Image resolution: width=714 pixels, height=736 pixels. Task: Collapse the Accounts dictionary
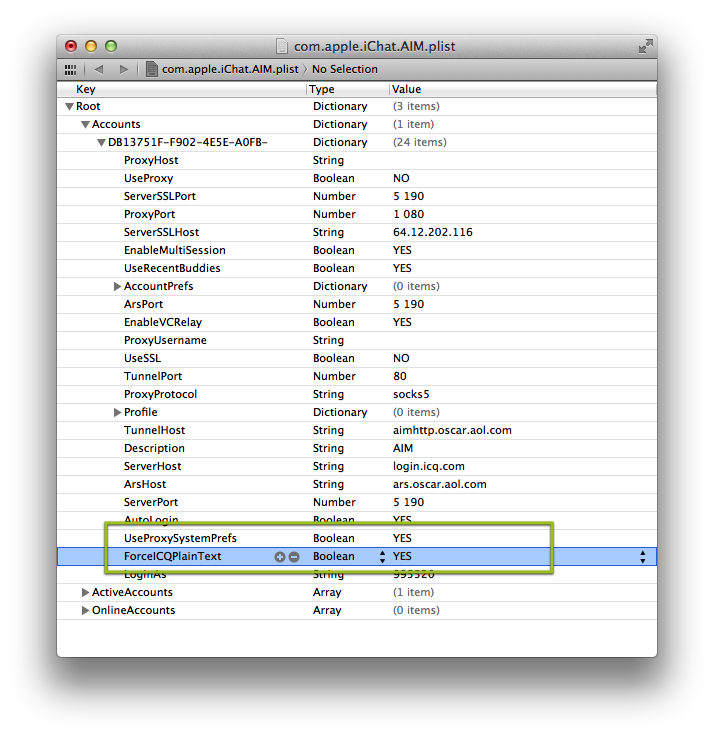pyautogui.click(x=85, y=124)
